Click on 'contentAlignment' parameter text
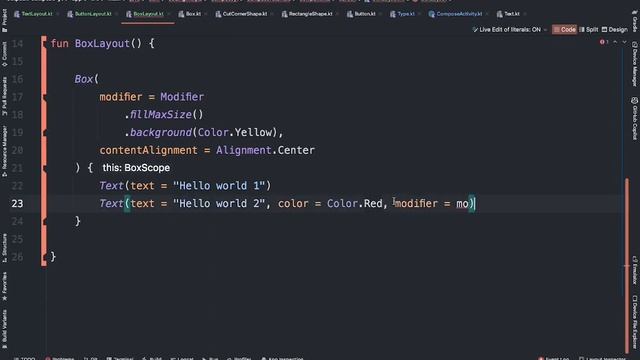 click(149, 150)
